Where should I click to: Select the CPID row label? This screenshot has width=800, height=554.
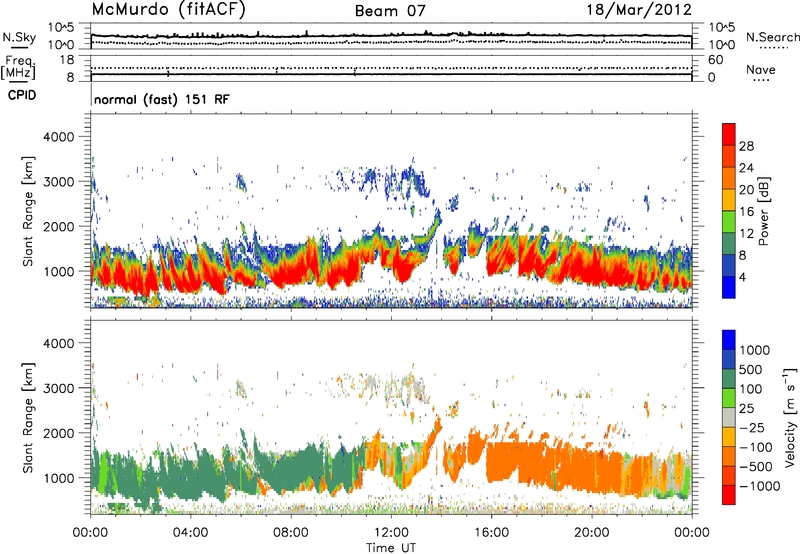point(22,95)
